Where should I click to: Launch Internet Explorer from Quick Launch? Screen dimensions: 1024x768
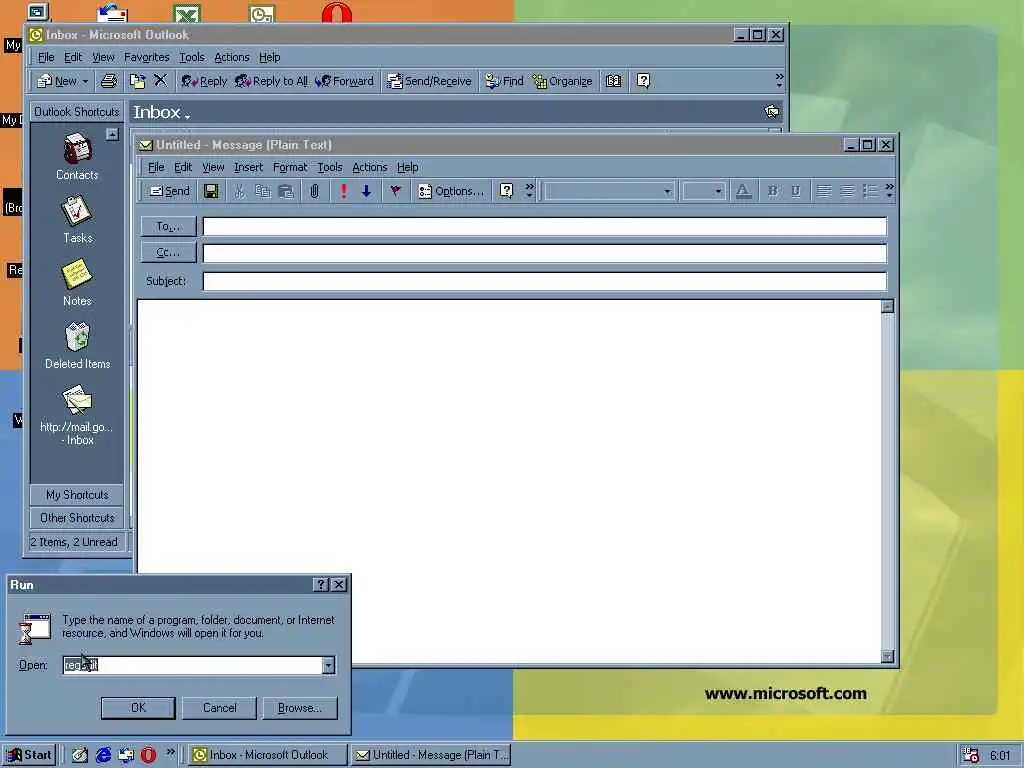click(103, 755)
